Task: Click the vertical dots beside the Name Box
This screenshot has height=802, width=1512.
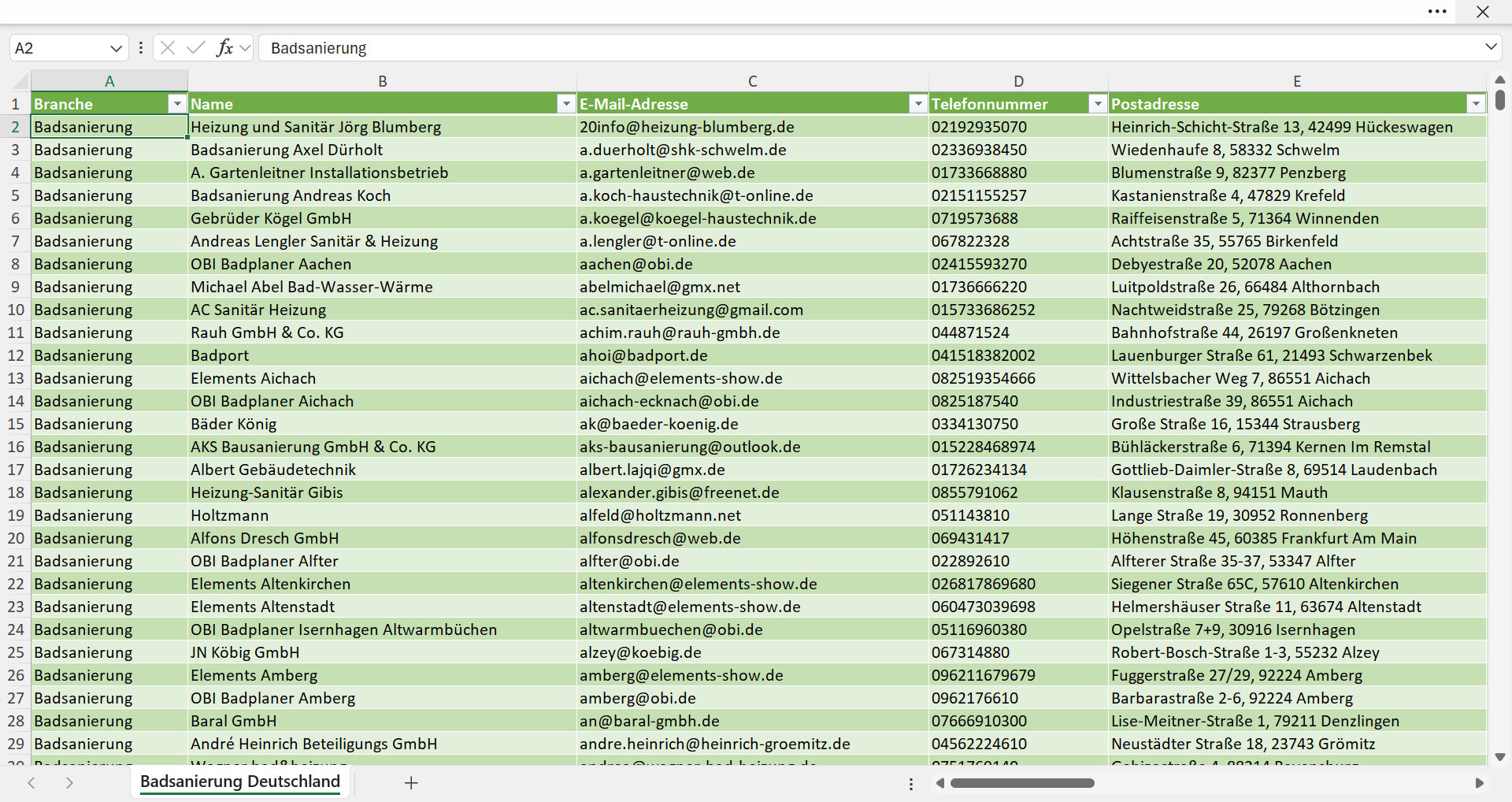Action: 141,48
